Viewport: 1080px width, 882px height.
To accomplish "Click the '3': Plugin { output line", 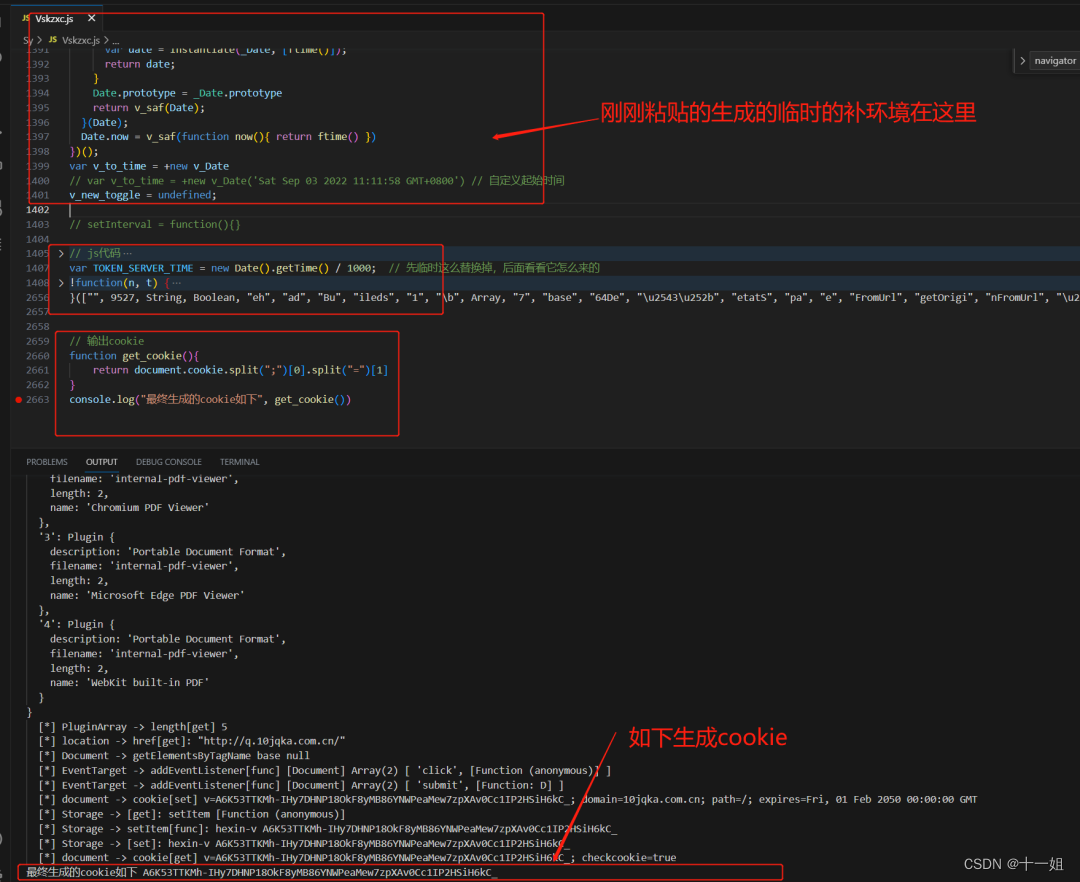I will pos(76,537).
